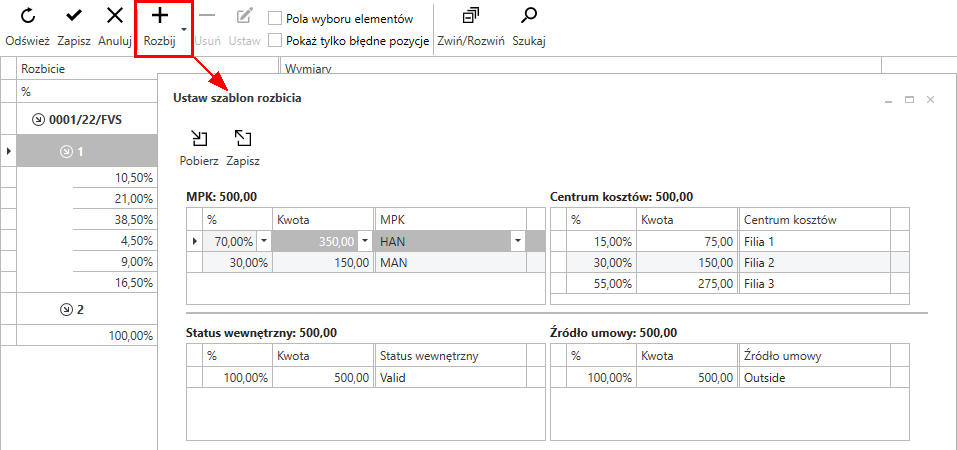957x450 pixels.
Task: Collapse position 1 row expander
Action: 66,151
